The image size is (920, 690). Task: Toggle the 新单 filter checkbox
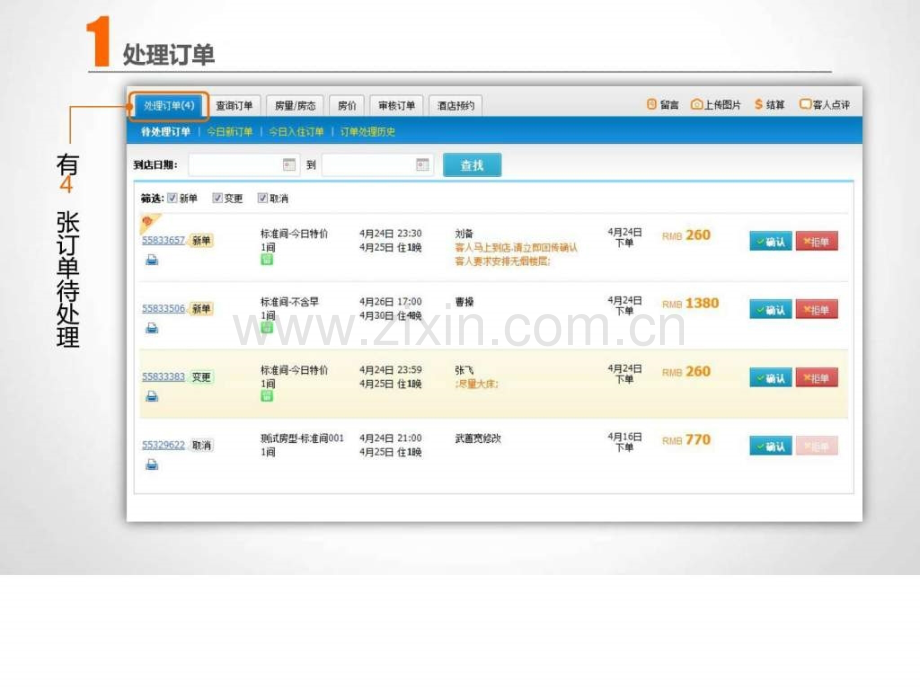(x=173, y=198)
